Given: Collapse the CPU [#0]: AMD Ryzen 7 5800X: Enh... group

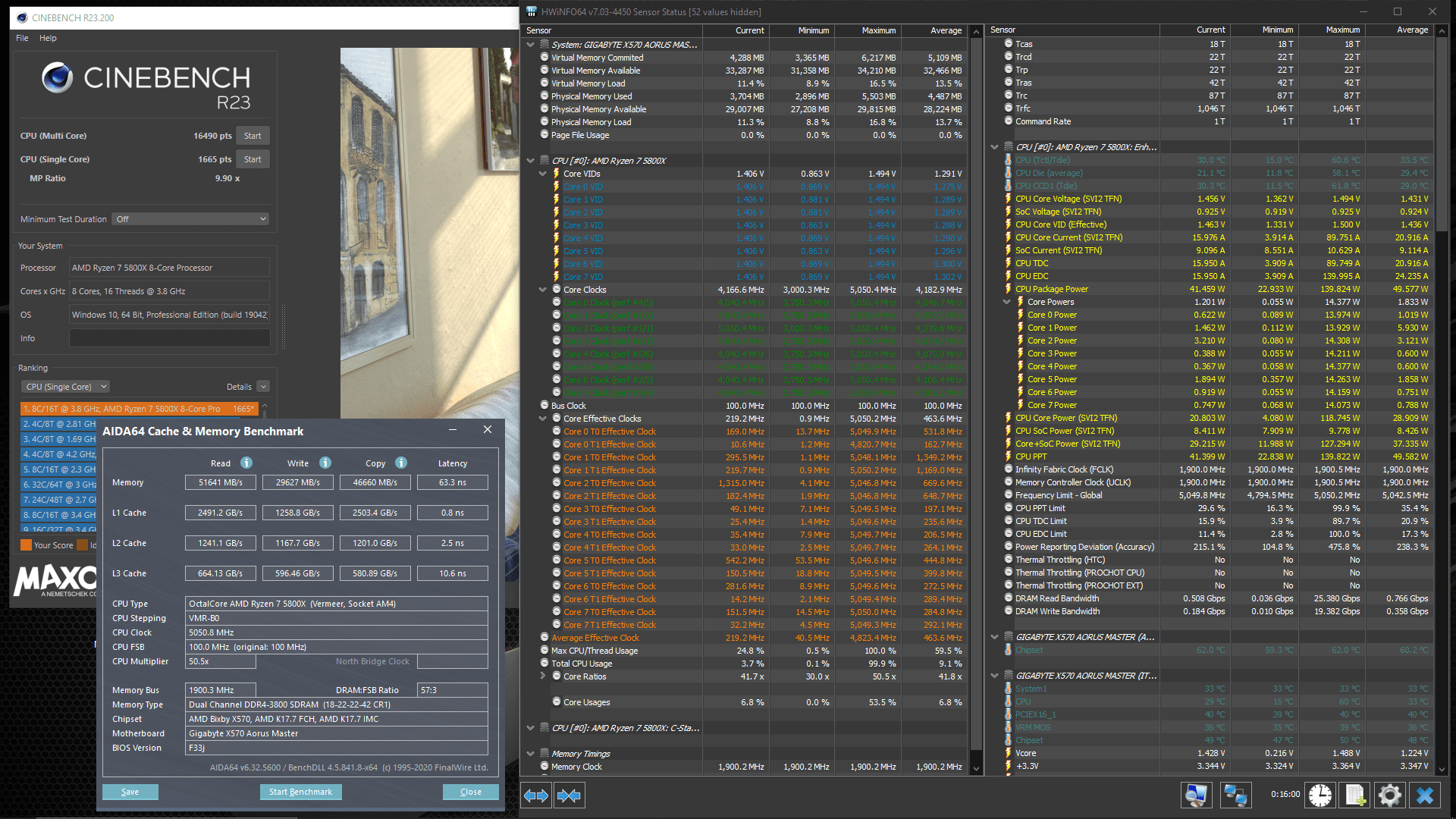Looking at the screenshot, I should (995, 147).
